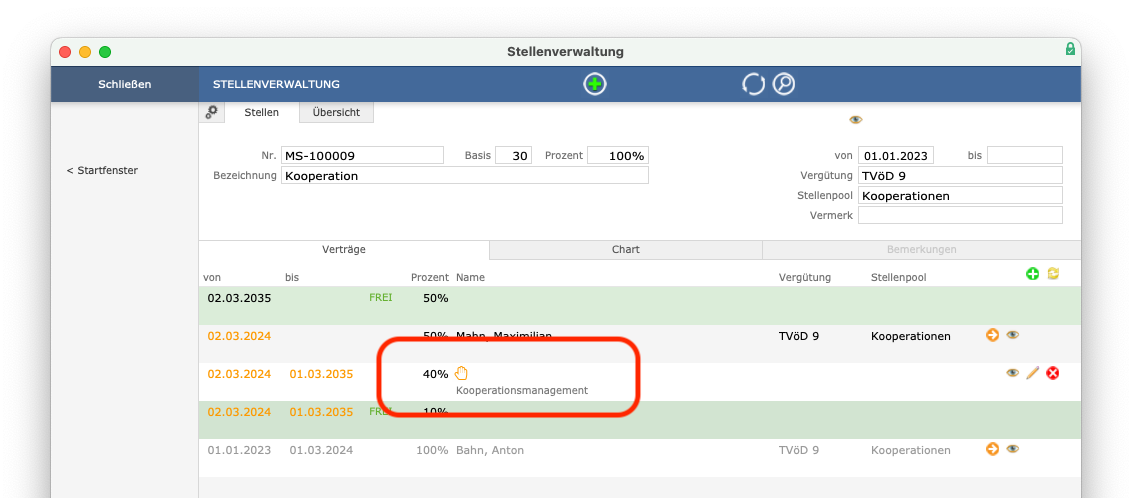The width and height of the screenshot is (1137, 498).
Task: Edit the Kooperationsmanagement entry with pencil icon
Action: pos(1033,373)
